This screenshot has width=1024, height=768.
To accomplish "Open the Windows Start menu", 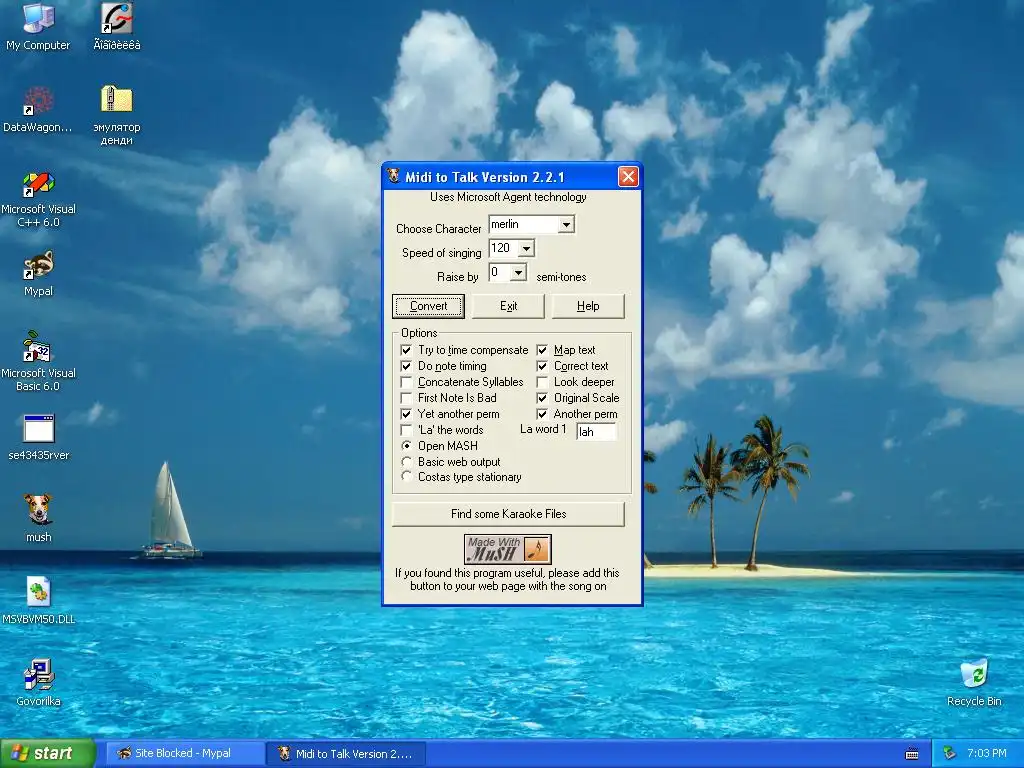I will (x=47, y=754).
